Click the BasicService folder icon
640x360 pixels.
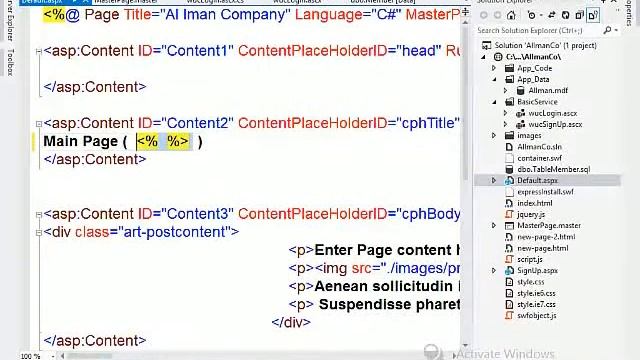pyautogui.click(x=509, y=102)
